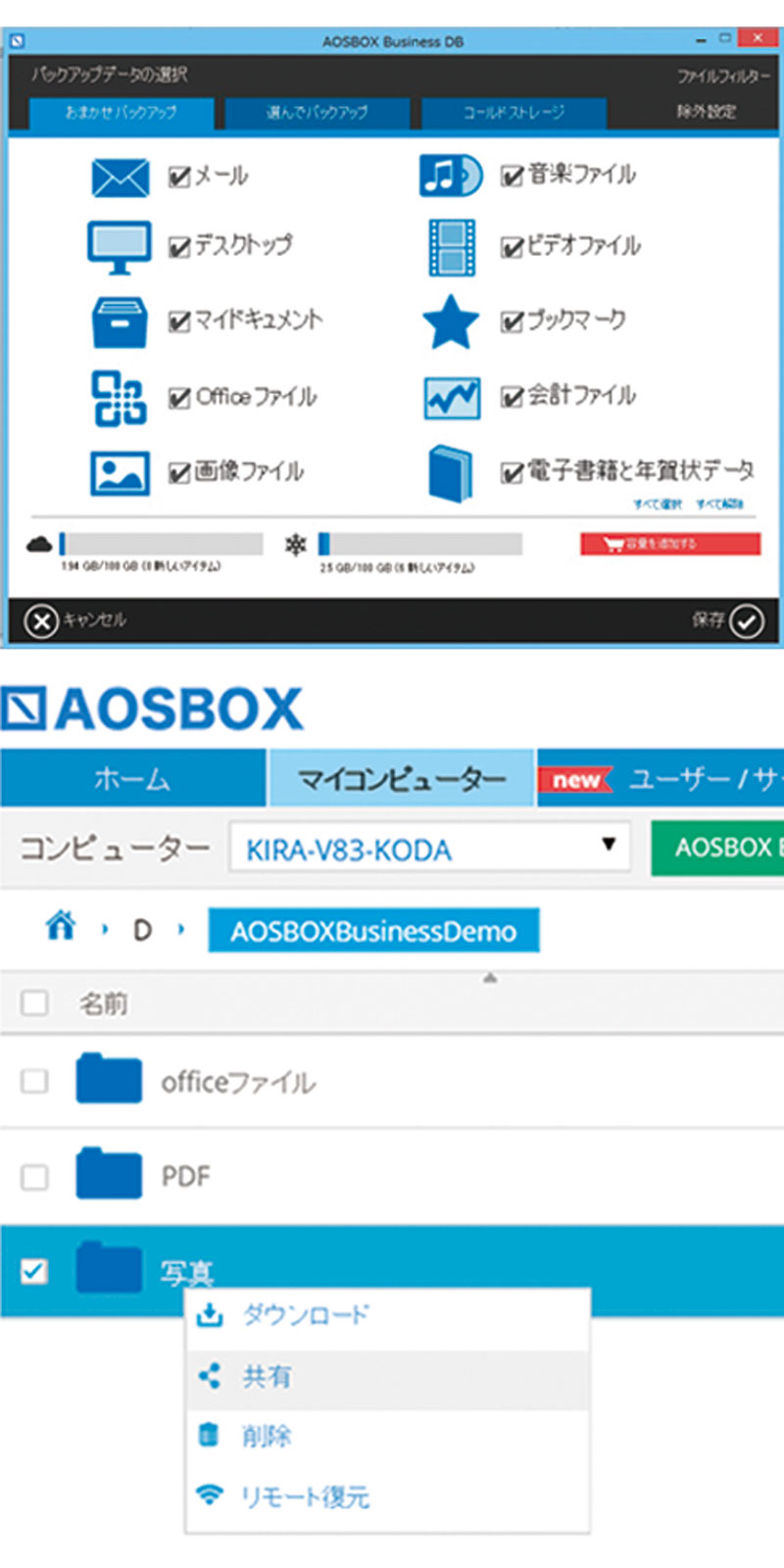This screenshot has width=784, height=1568.
Task: Click the trash icon in context menu
Action: [209, 1436]
